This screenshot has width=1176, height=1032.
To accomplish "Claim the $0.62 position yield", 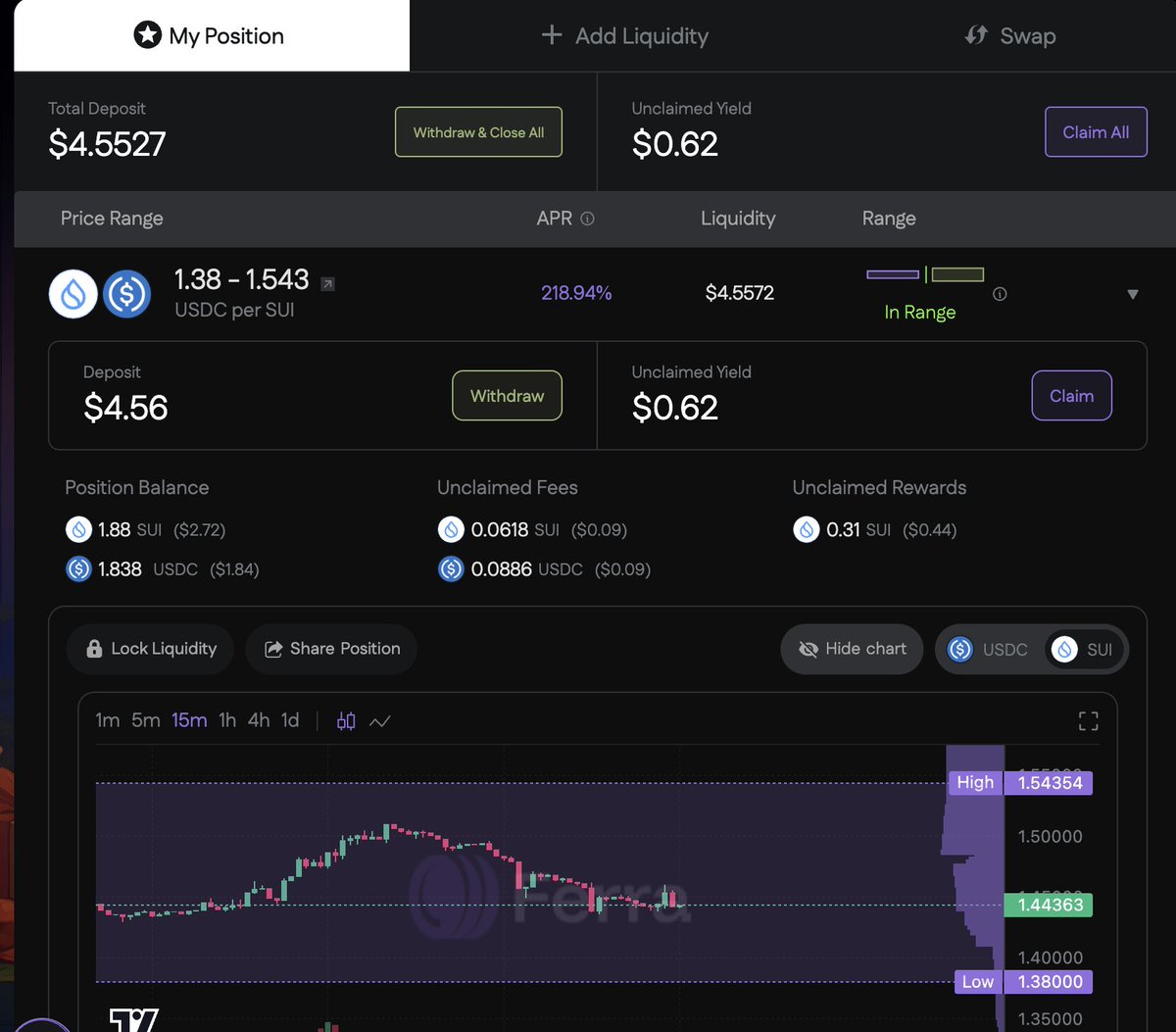I will pyautogui.click(x=1071, y=396).
